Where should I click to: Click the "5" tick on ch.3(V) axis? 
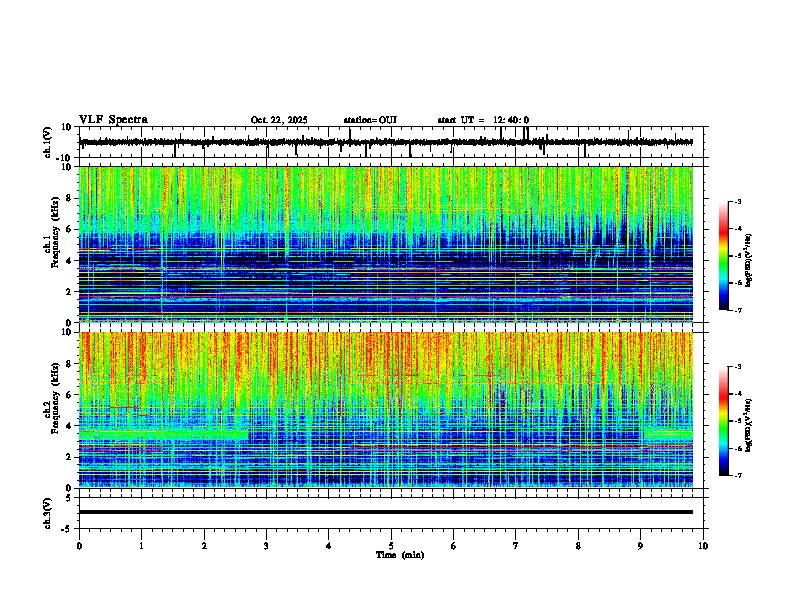(69, 498)
